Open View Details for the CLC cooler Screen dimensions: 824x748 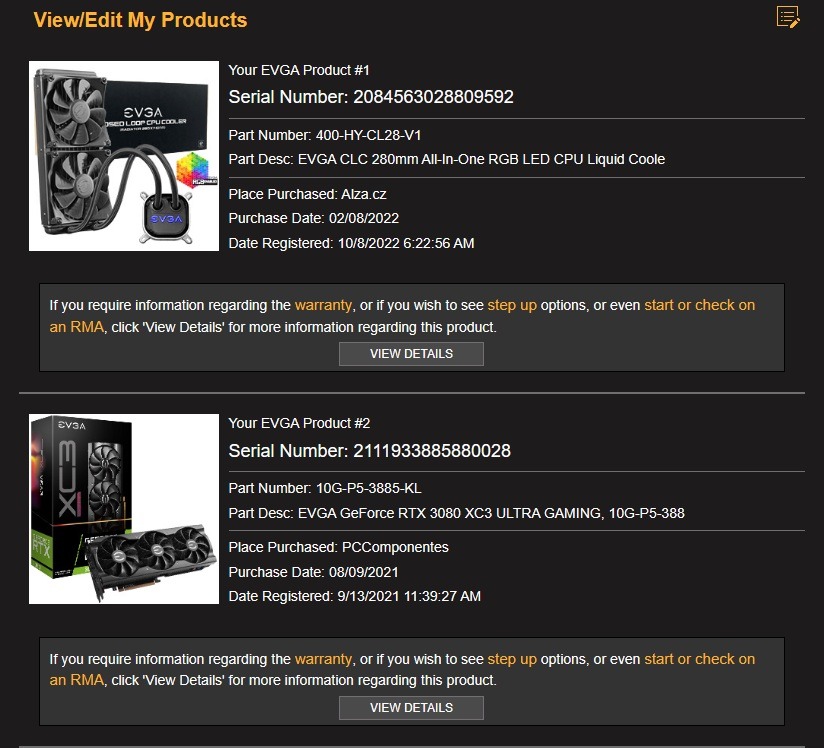(411, 354)
